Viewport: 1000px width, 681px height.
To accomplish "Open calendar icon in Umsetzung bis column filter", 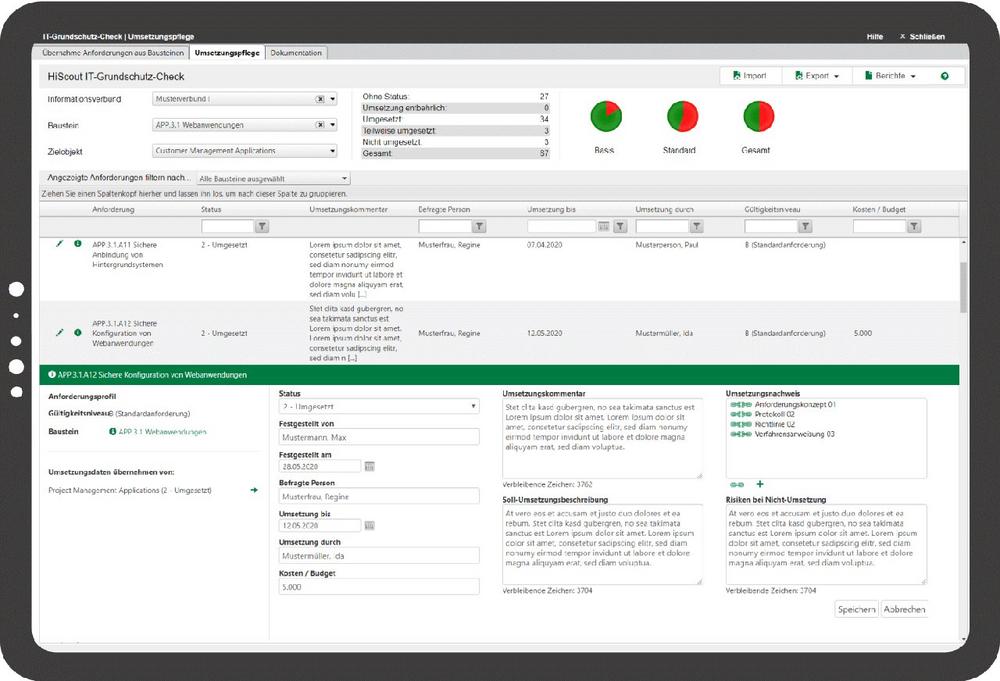I will point(603,227).
